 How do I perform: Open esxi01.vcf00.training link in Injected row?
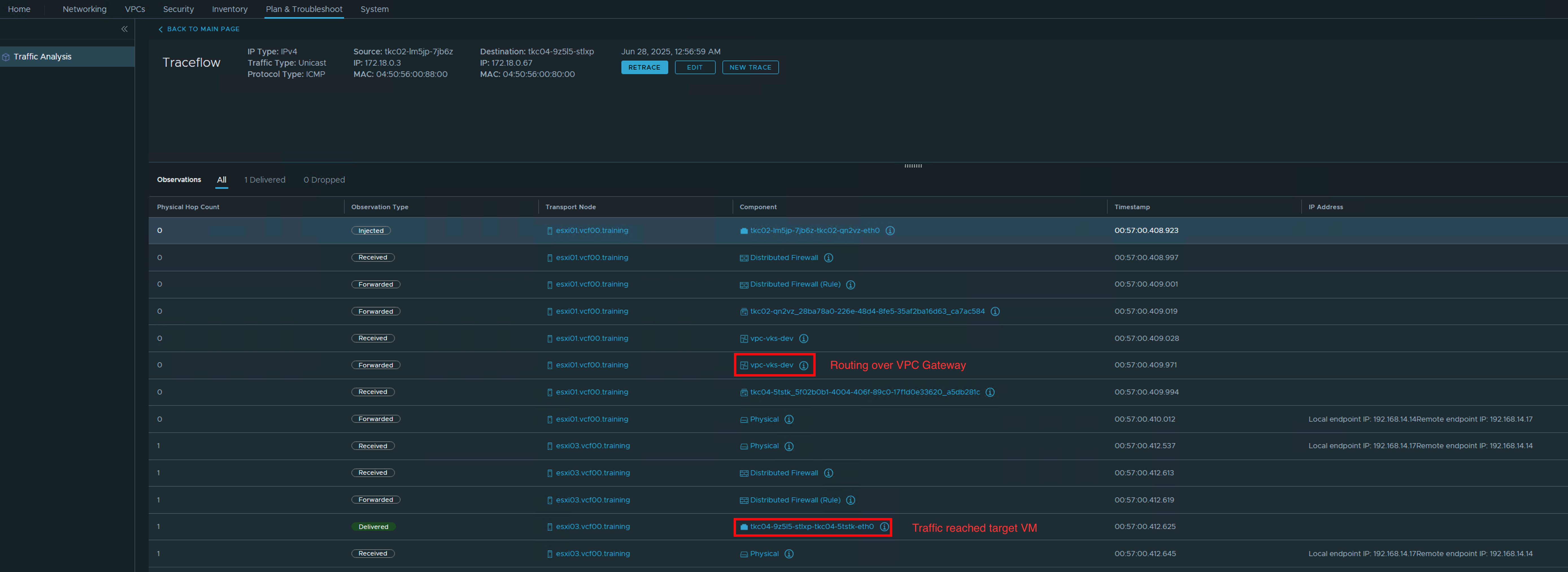(x=592, y=231)
